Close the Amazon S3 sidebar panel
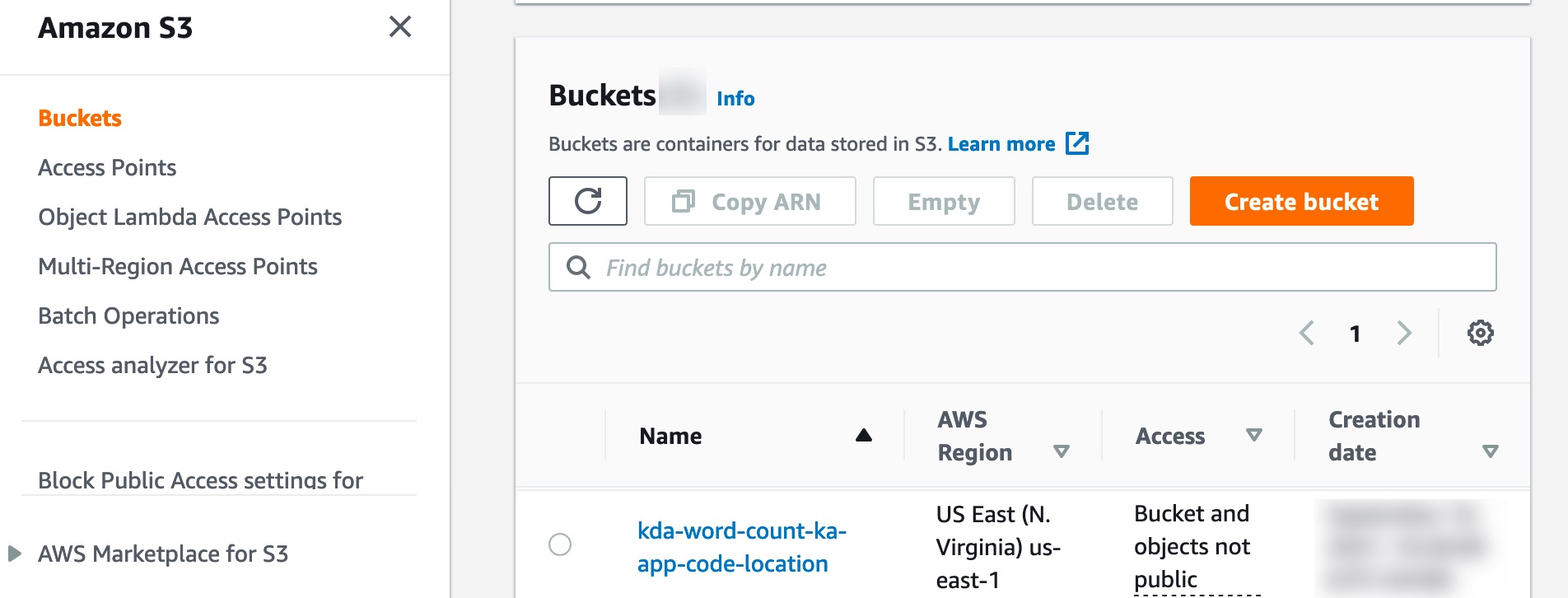1568x598 pixels. (x=400, y=27)
